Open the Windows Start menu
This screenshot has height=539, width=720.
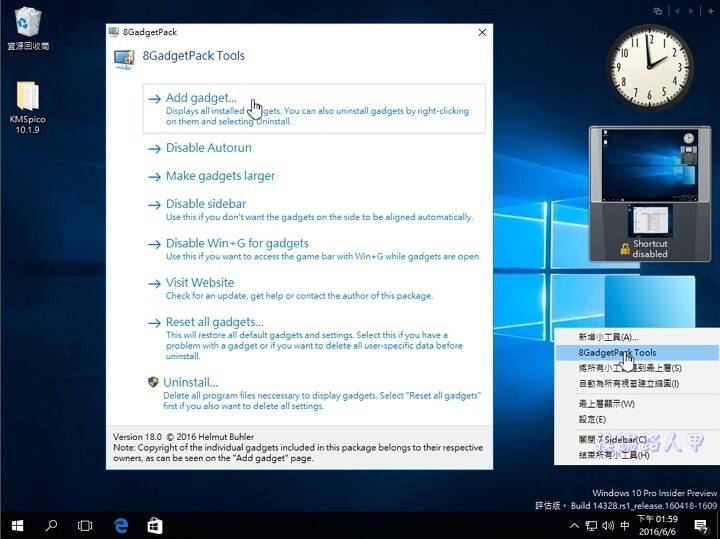[17, 526]
